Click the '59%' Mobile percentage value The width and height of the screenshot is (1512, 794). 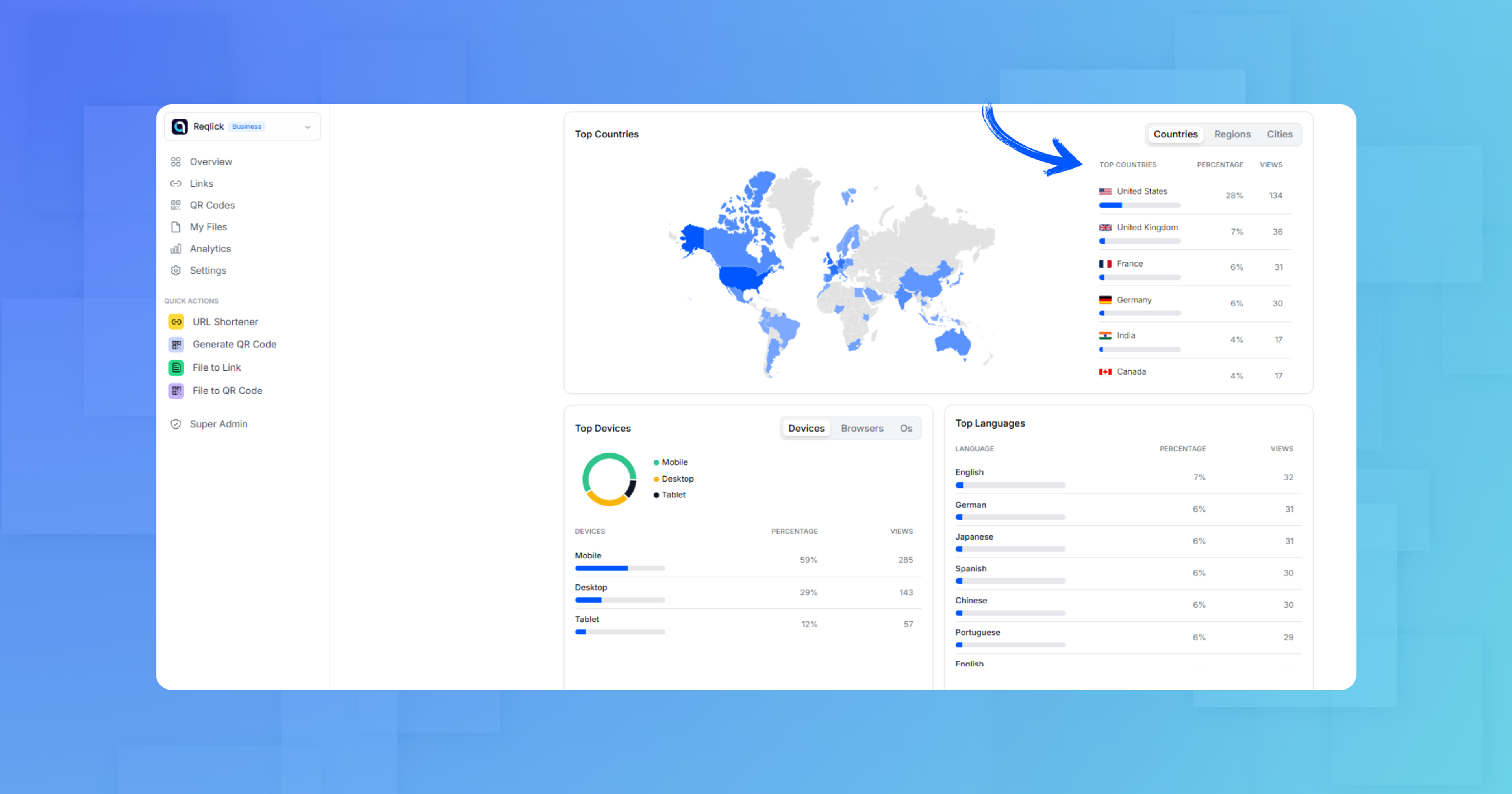[808, 560]
